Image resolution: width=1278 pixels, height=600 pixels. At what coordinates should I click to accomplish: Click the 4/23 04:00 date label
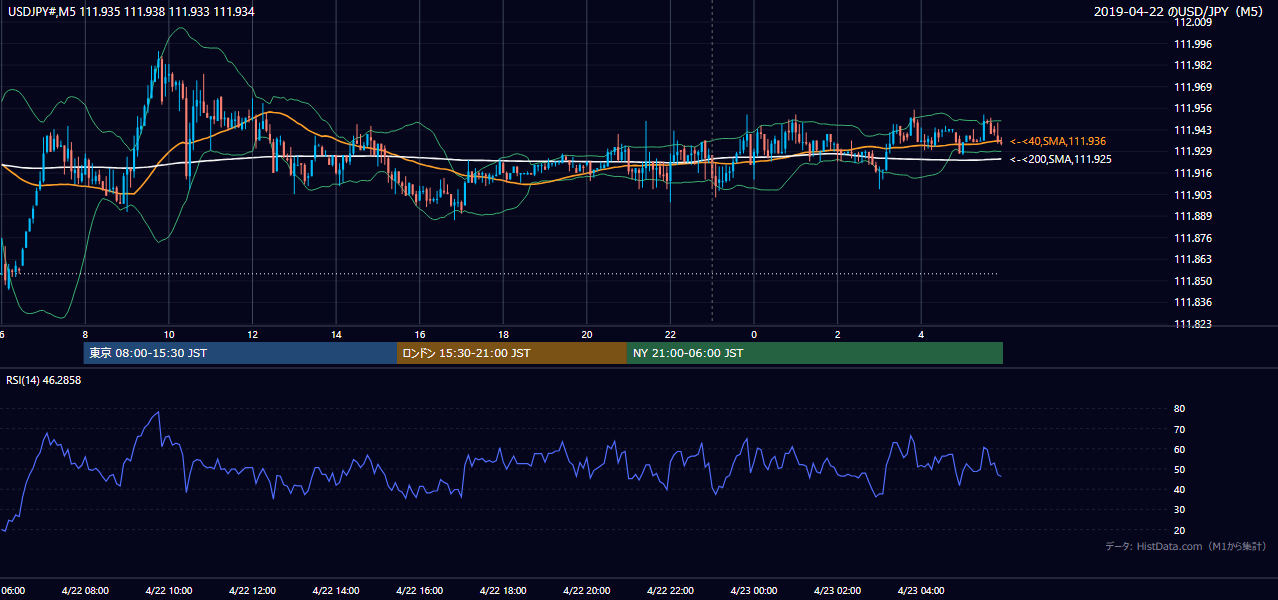click(x=921, y=591)
